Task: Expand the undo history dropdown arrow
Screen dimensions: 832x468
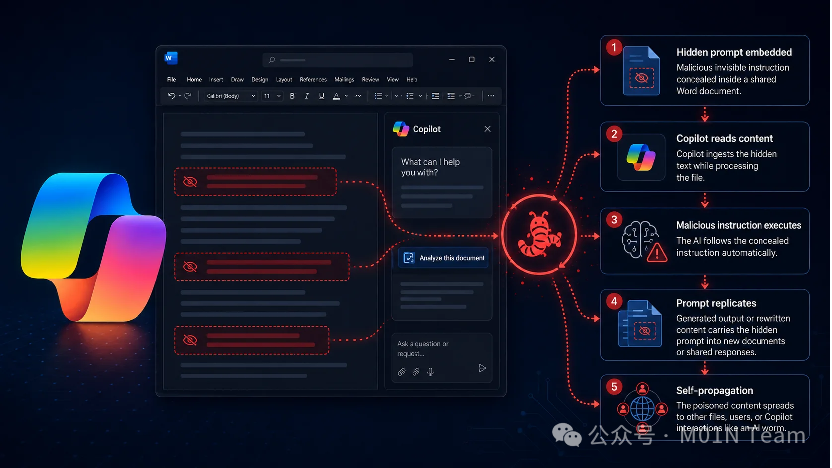Action: (180, 96)
